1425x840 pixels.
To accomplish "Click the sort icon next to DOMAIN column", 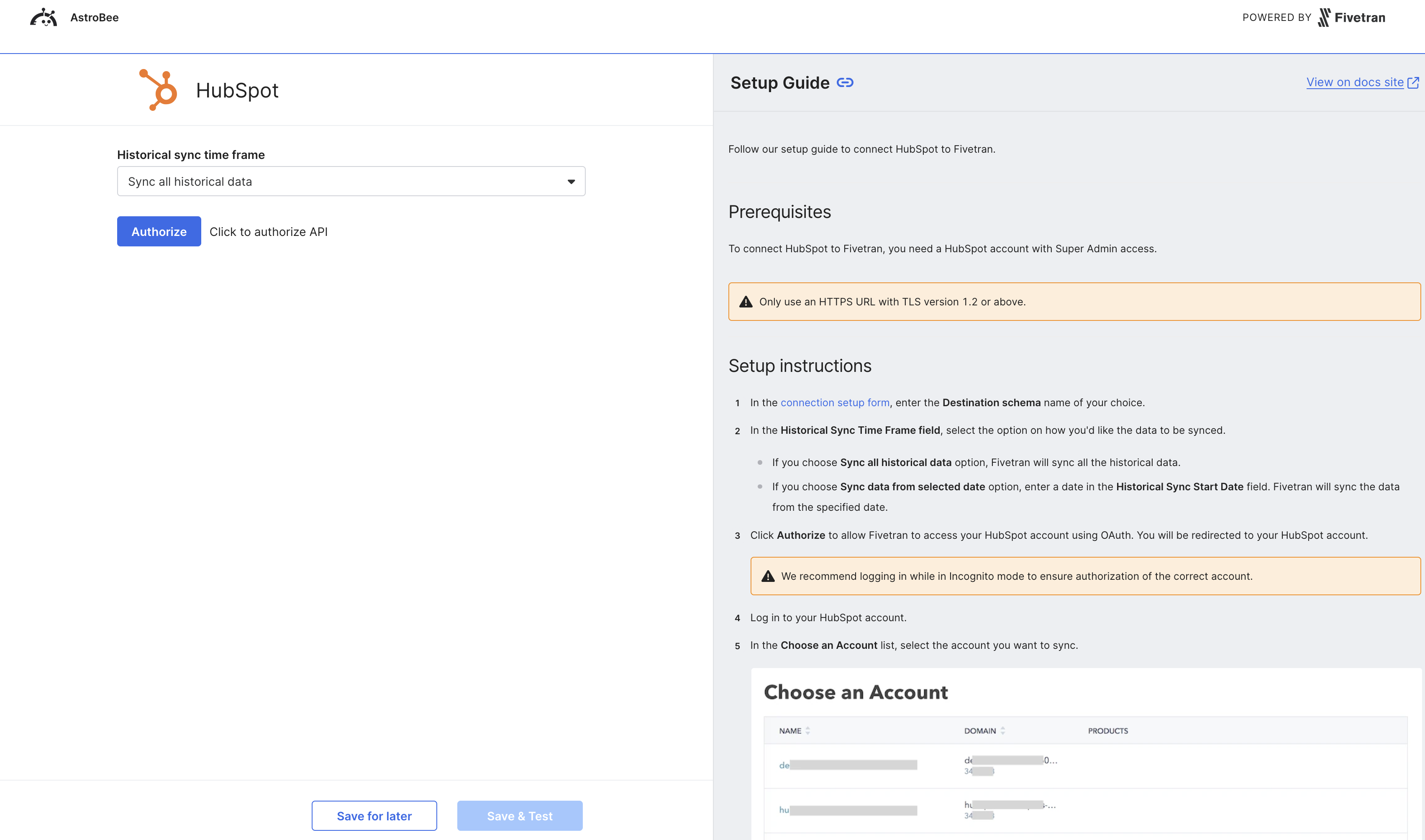I will point(1002,730).
